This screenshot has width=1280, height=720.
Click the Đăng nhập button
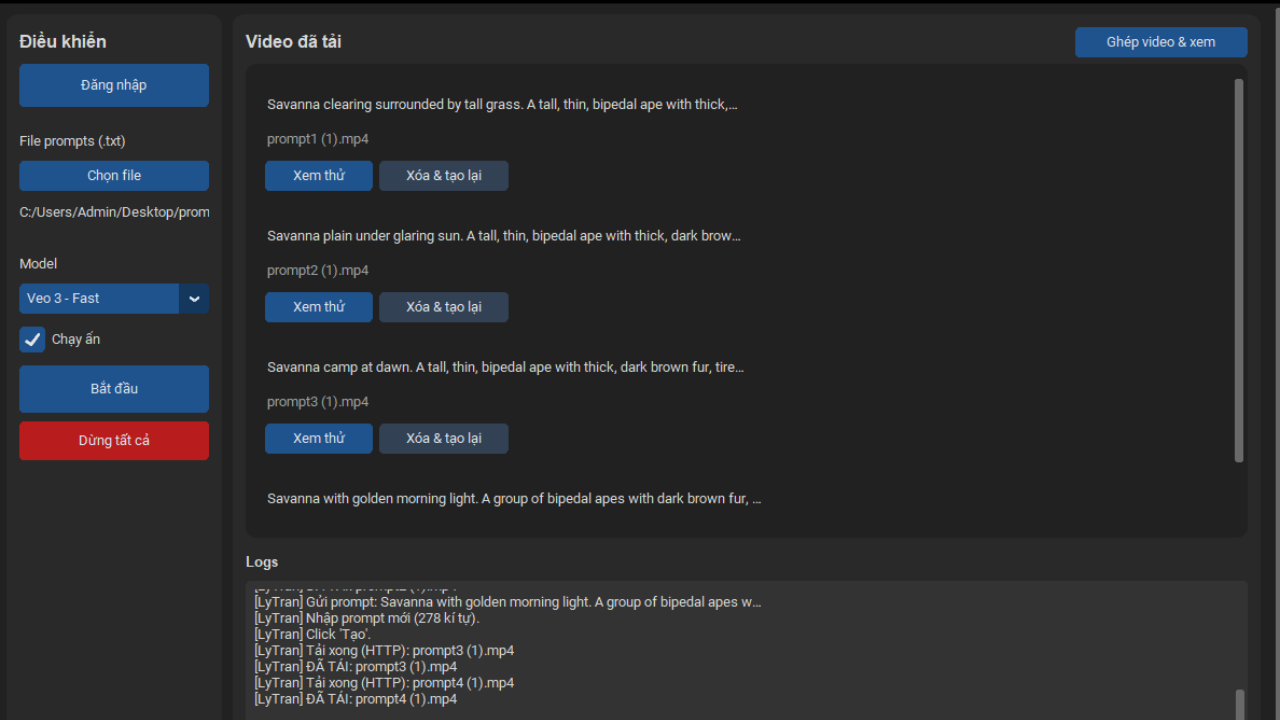(114, 85)
